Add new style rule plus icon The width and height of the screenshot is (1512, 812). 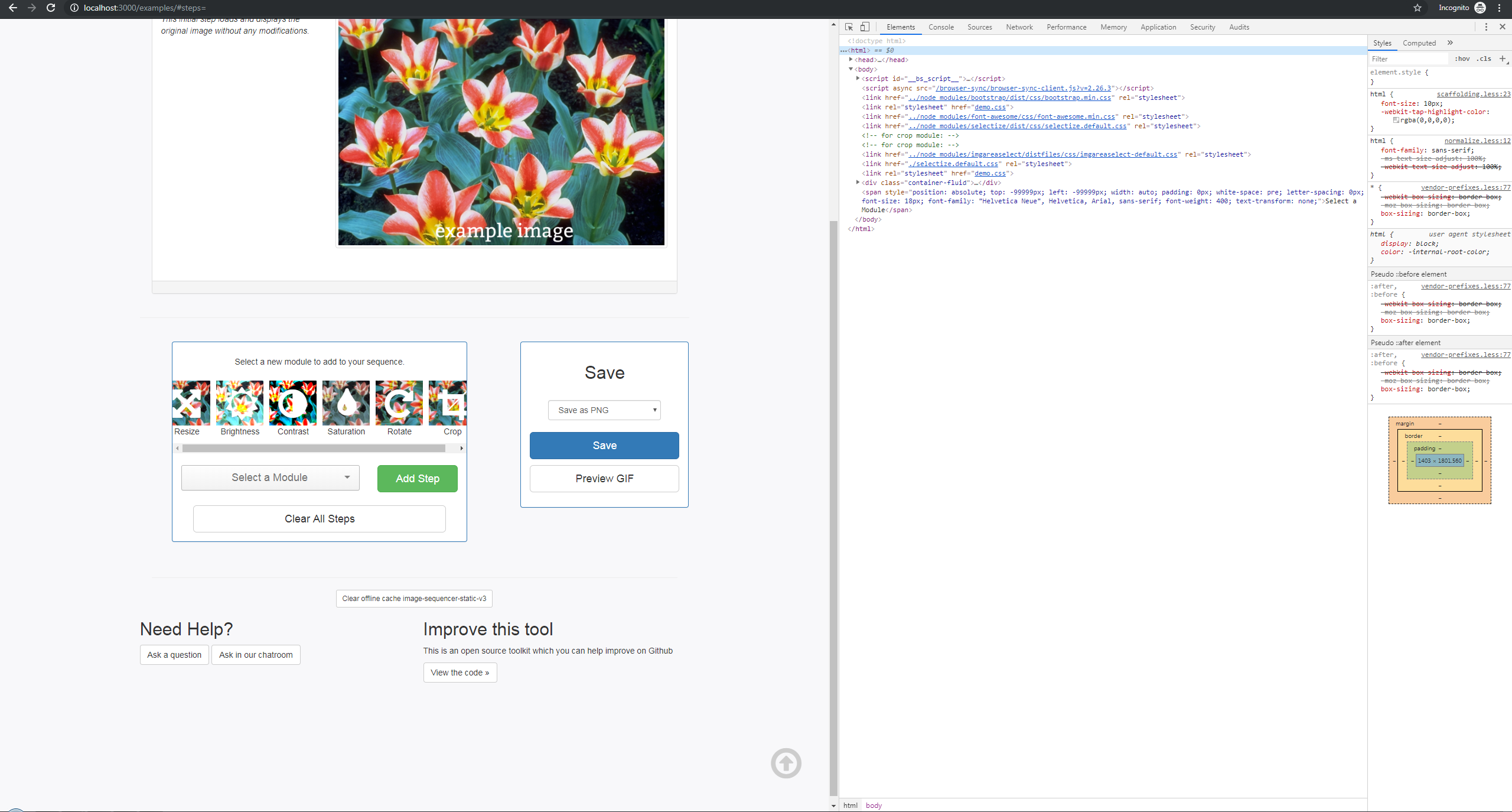[1503, 59]
